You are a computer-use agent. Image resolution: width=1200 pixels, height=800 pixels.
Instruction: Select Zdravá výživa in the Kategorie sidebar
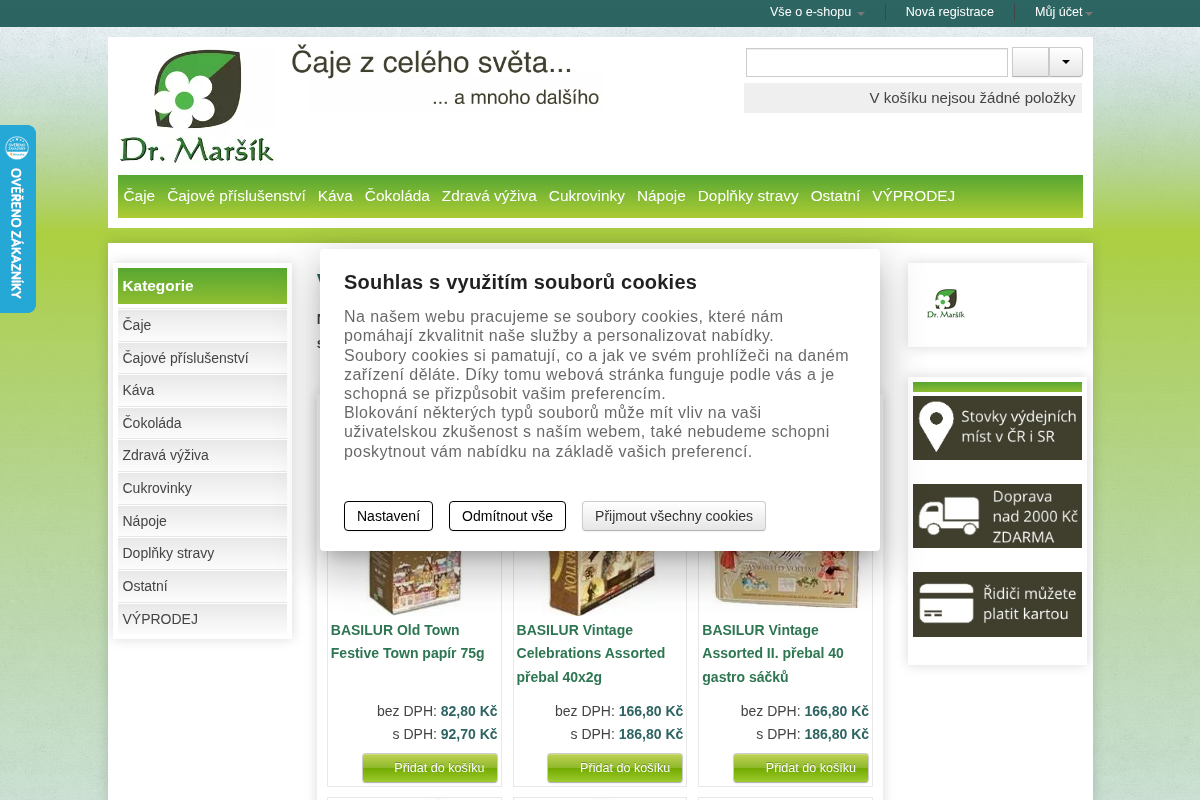point(202,455)
